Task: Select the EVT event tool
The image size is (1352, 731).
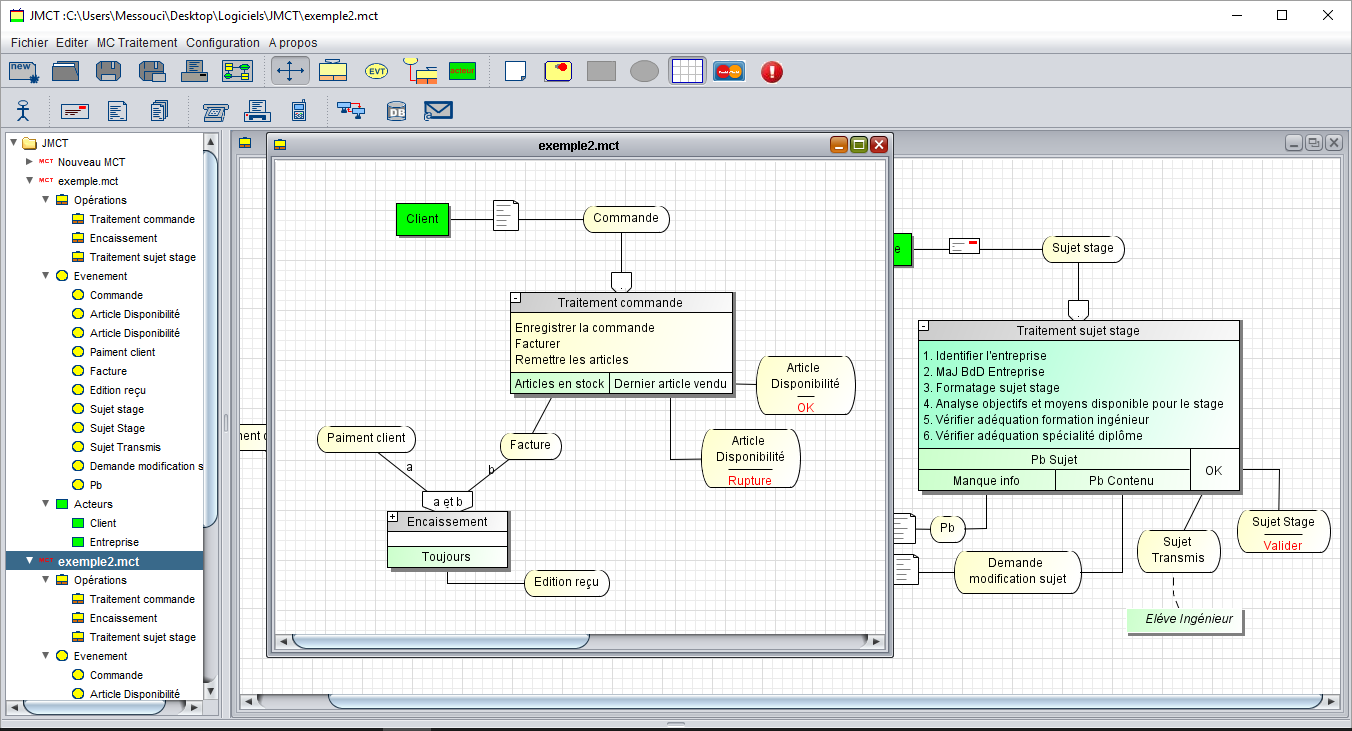Action: pos(377,71)
